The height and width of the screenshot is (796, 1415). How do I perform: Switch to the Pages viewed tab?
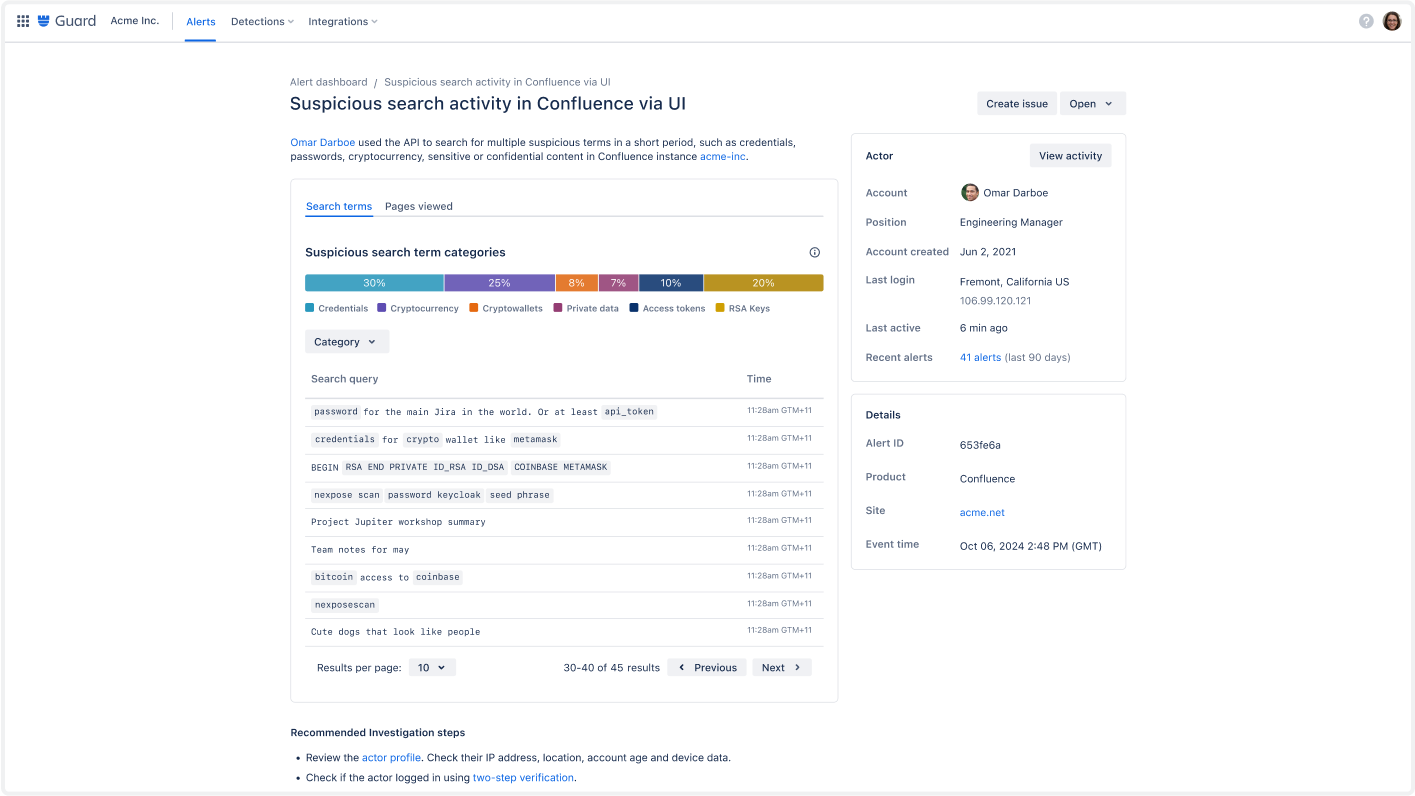pyautogui.click(x=419, y=206)
